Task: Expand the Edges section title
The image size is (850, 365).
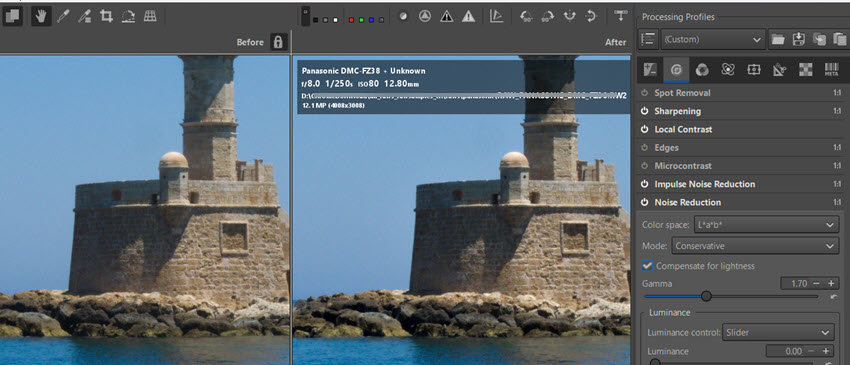Action: click(667, 148)
